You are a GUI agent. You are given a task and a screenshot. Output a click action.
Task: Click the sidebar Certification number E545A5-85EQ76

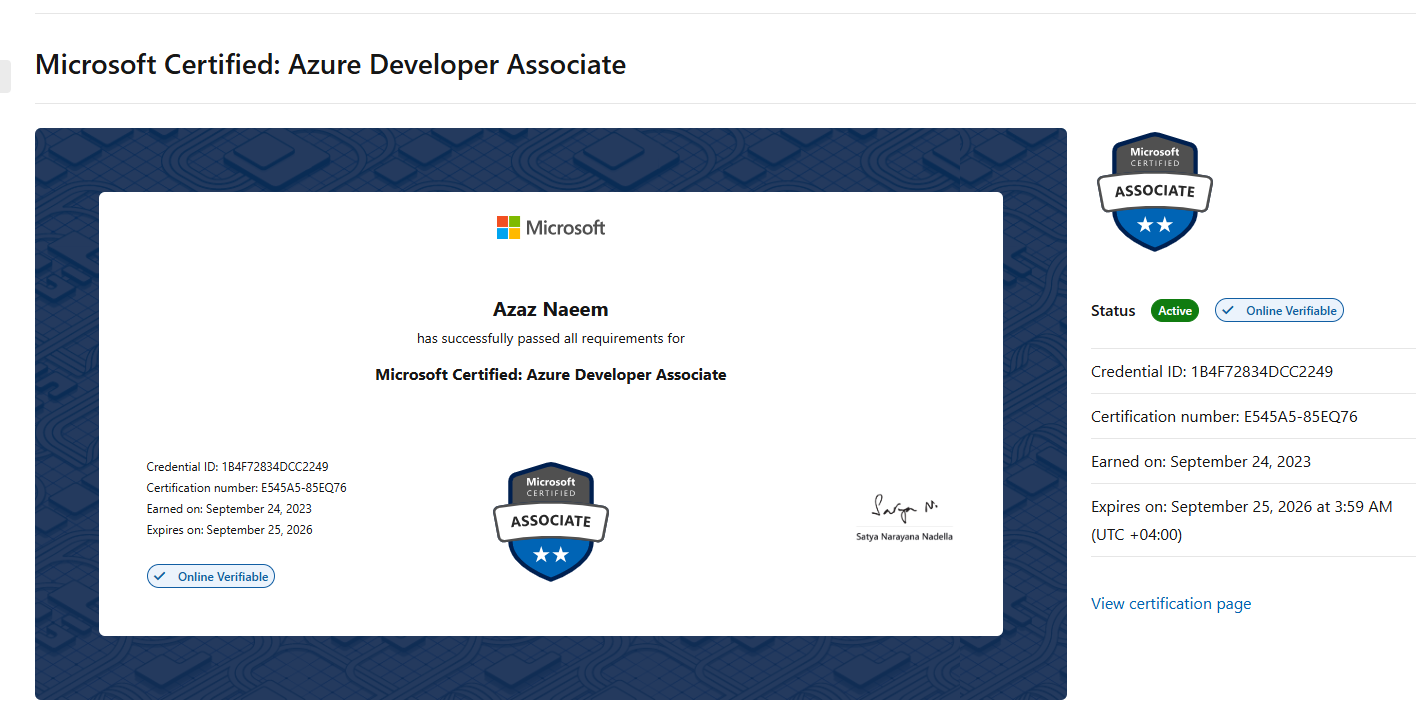pyautogui.click(x=1224, y=416)
